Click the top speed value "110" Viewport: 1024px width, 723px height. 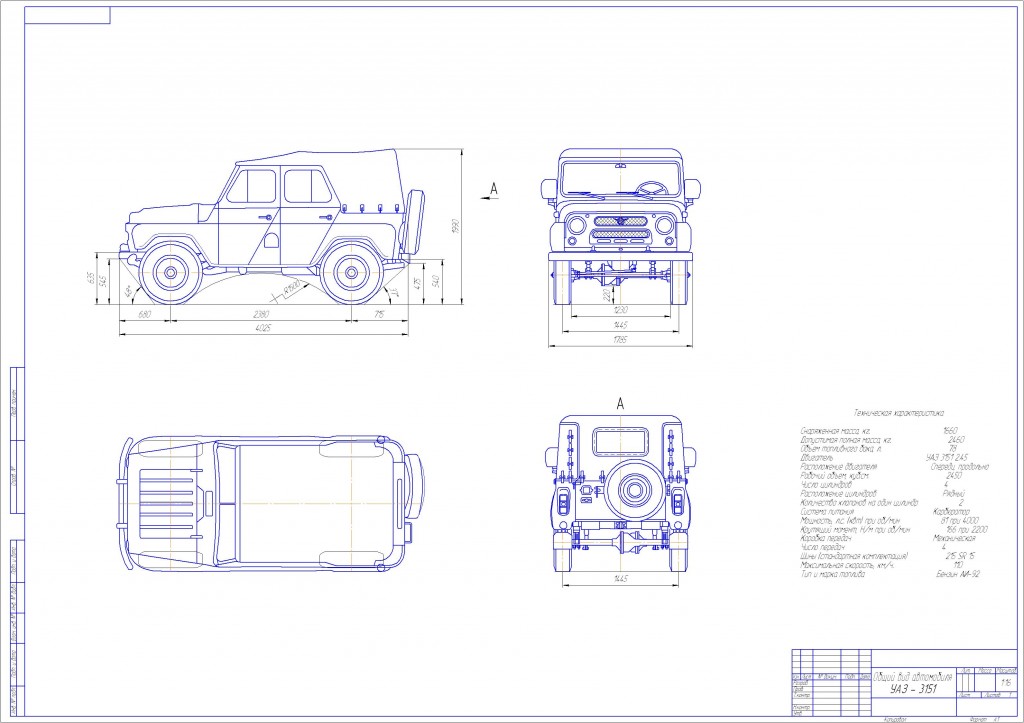[x=958, y=566]
